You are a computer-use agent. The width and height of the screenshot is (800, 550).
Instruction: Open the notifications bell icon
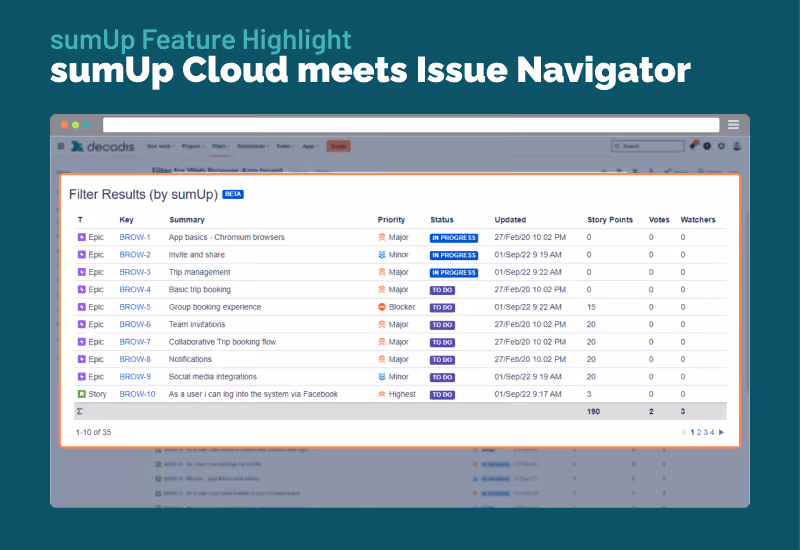(x=693, y=145)
